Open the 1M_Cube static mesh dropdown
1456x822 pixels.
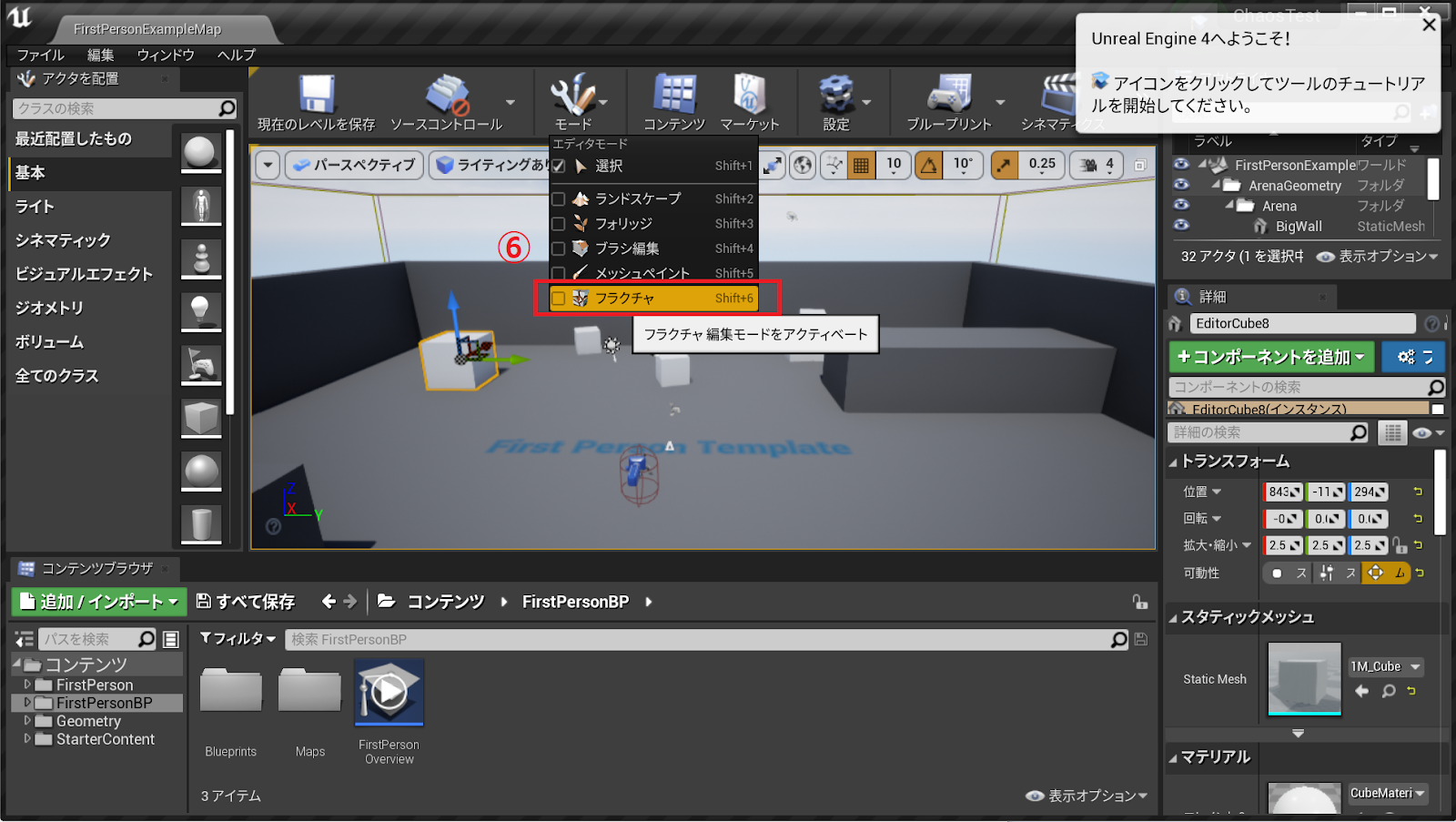[1386, 667]
